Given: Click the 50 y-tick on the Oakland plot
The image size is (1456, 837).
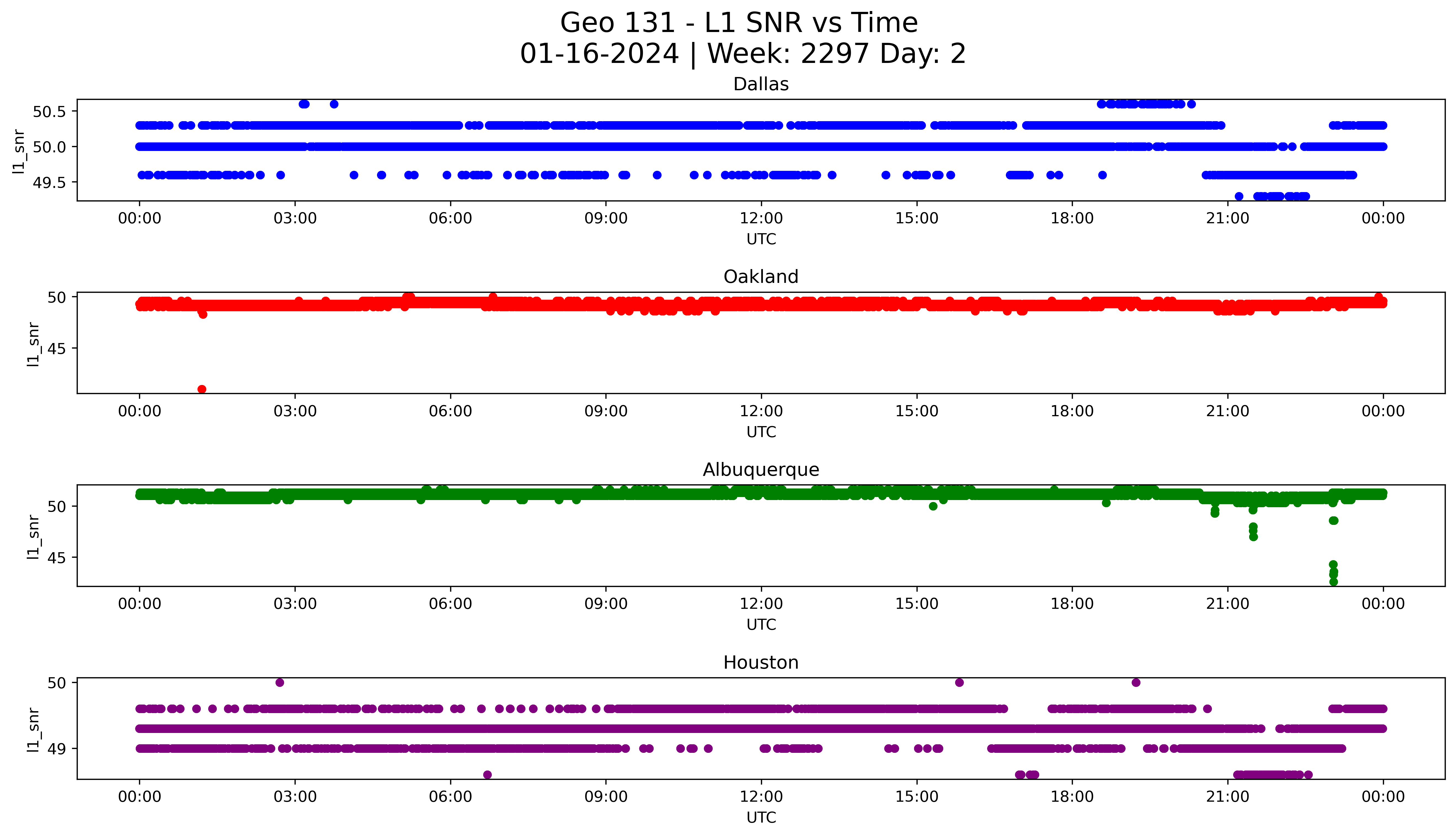Looking at the screenshot, I should pyautogui.click(x=57, y=297).
